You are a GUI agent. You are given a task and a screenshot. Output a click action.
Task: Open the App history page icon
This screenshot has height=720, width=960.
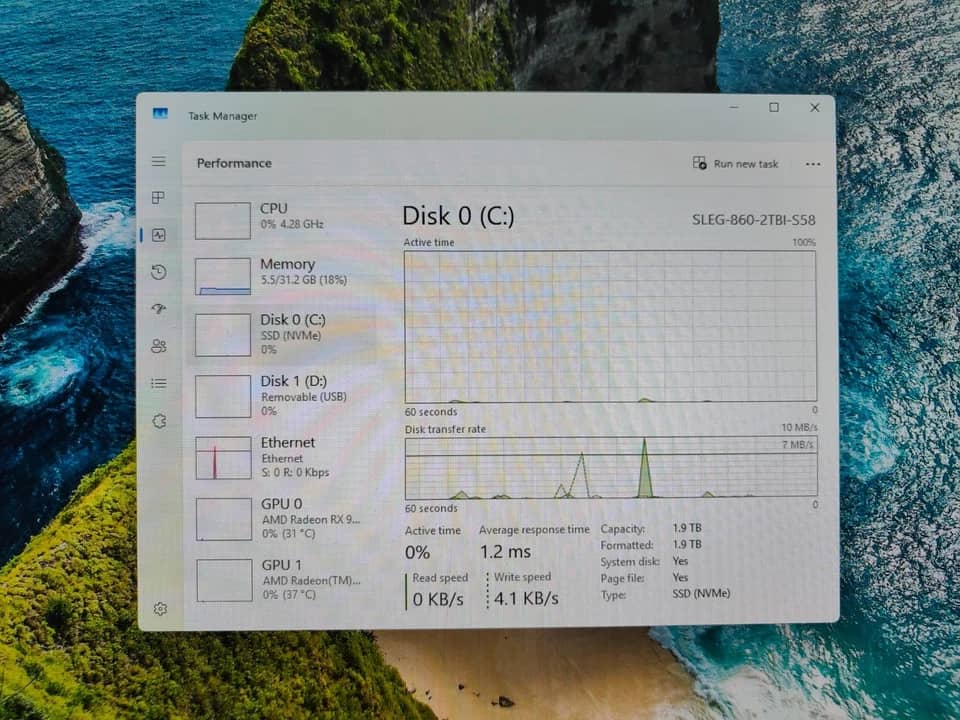159,272
